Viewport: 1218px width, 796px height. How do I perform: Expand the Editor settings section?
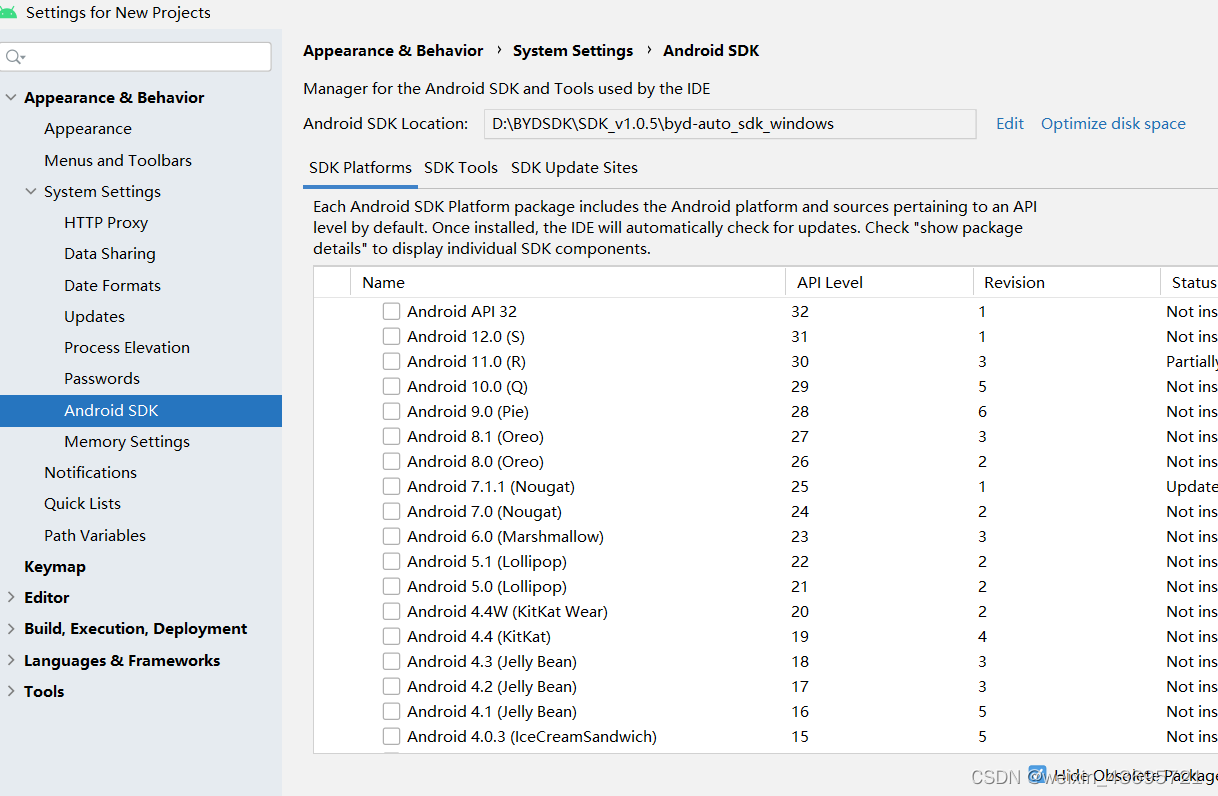[11, 597]
